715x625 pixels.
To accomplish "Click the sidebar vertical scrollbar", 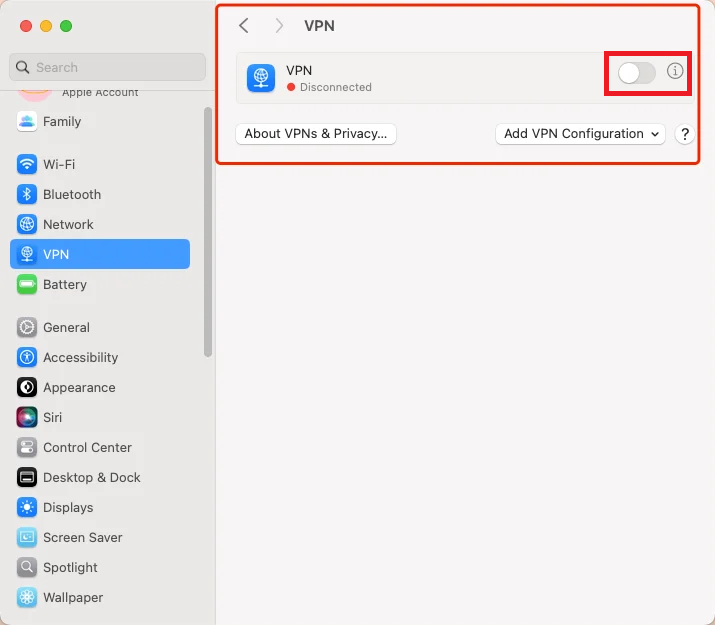I will 208,232.
